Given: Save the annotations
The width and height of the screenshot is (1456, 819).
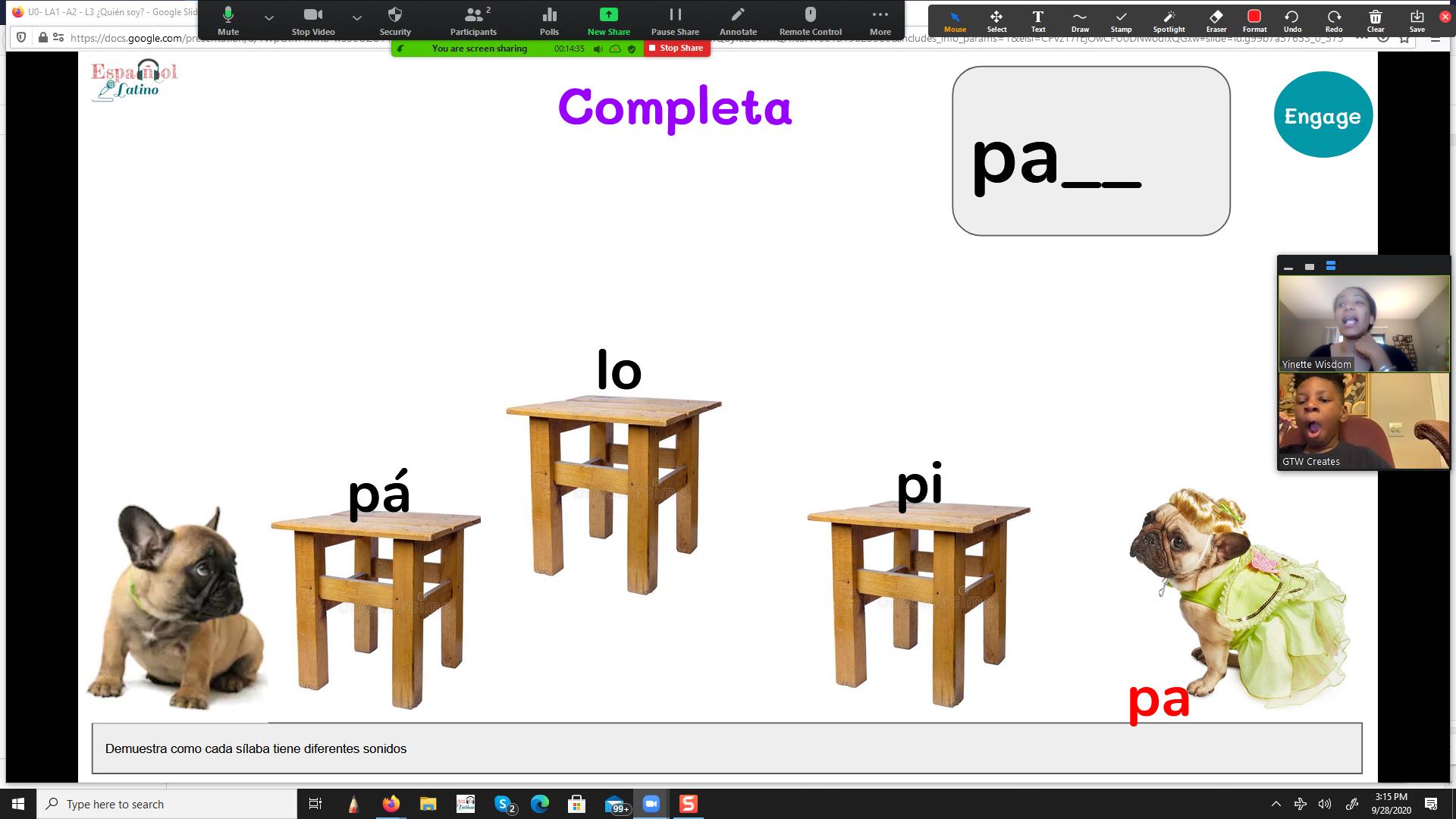Looking at the screenshot, I should pyautogui.click(x=1417, y=20).
